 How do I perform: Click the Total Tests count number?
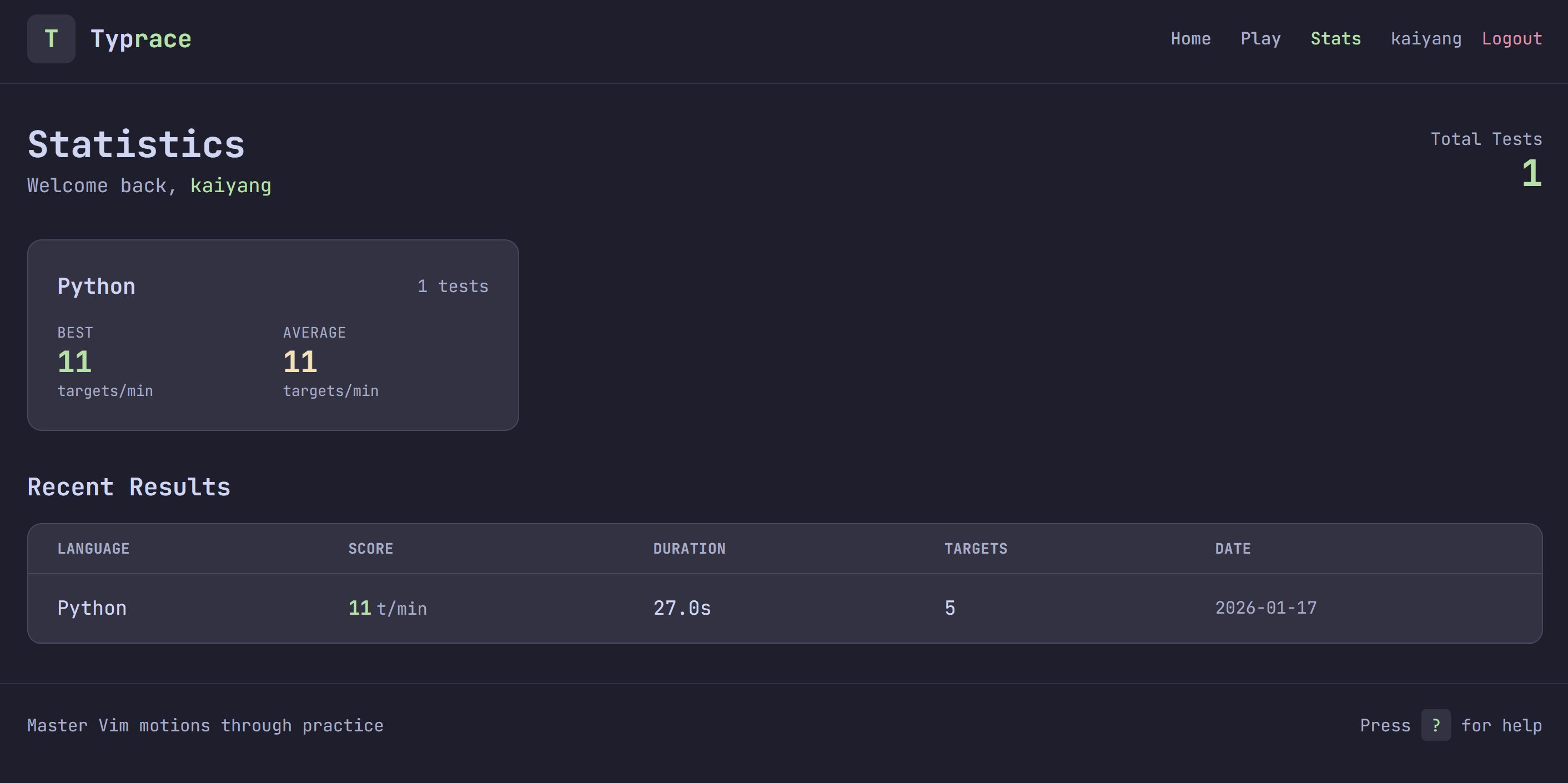coord(1531,174)
